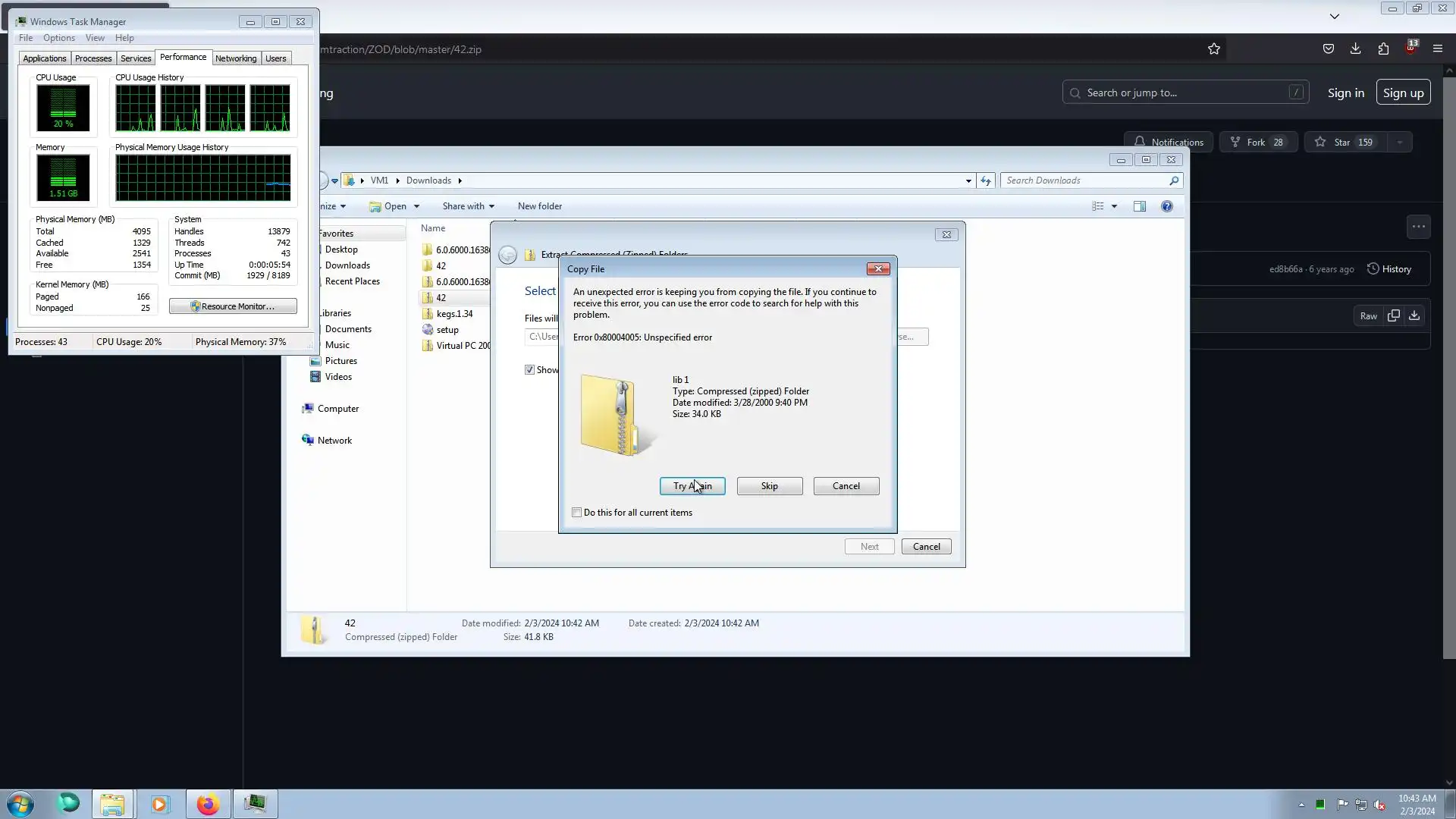Show the Explorer preview pane icon
The image size is (1456, 819).
pyautogui.click(x=1139, y=206)
